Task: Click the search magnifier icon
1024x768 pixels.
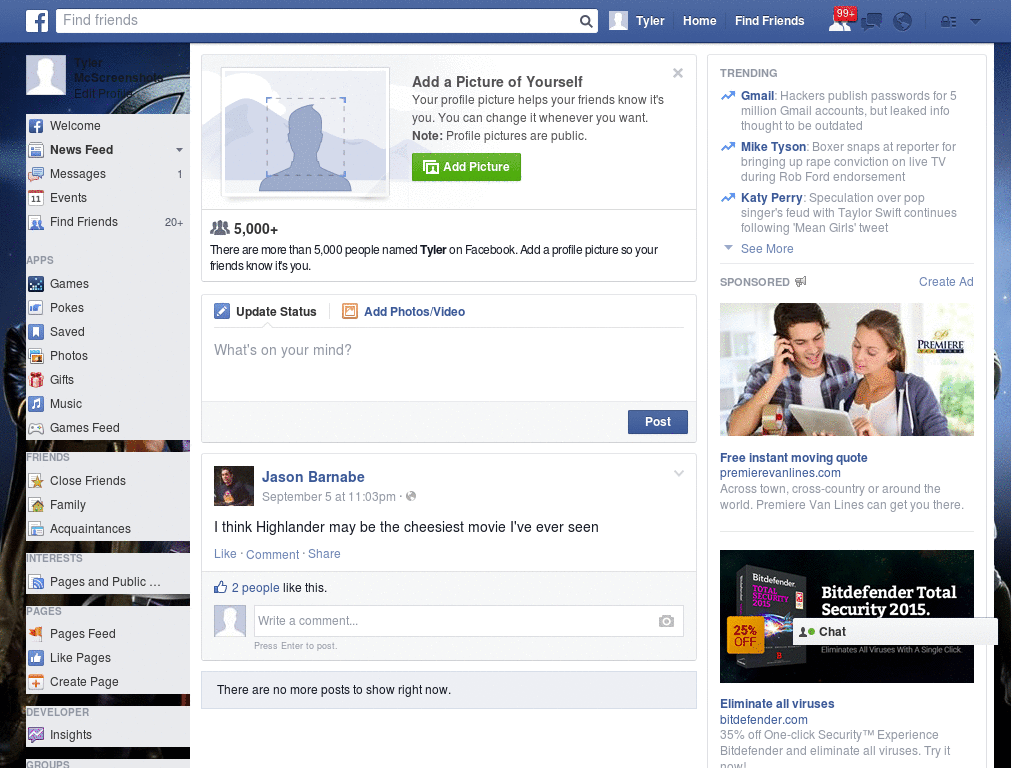Action: (x=586, y=21)
